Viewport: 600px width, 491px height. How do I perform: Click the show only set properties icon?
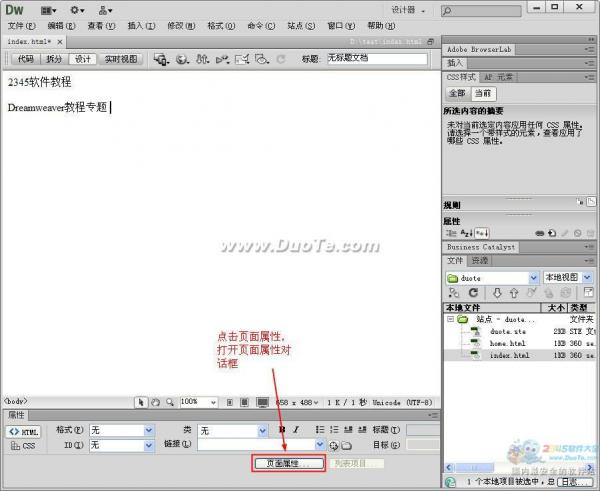482,233
